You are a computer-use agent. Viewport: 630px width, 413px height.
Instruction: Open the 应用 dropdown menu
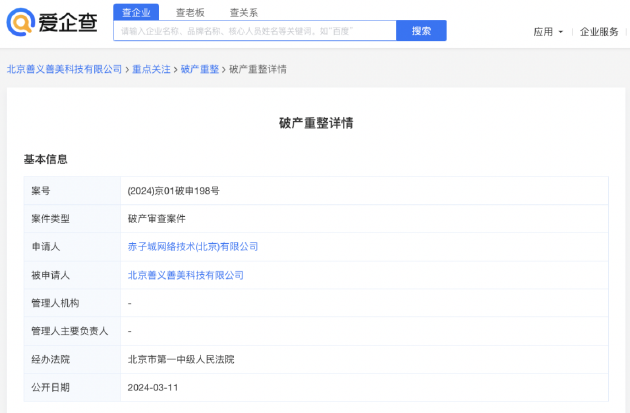[548, 32]
